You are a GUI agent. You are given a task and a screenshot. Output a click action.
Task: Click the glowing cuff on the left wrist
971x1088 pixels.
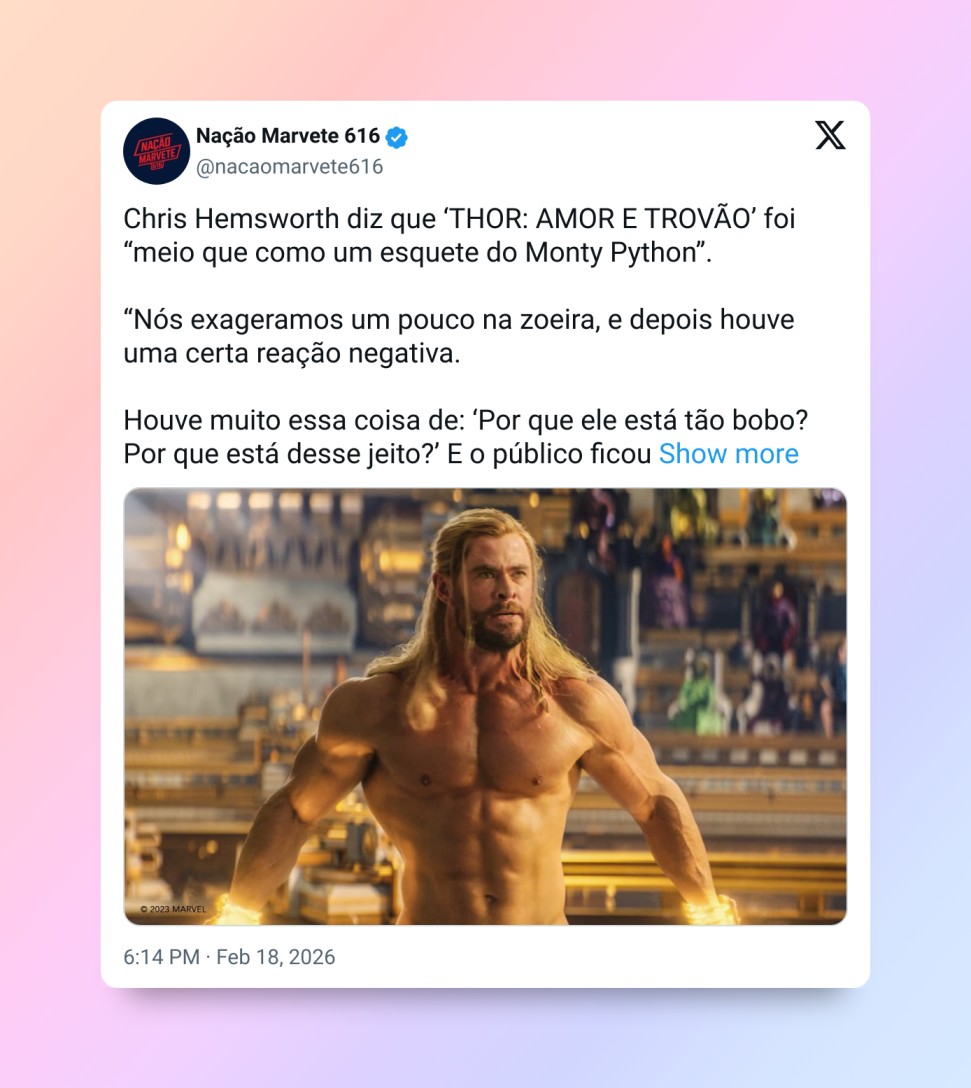237,910
